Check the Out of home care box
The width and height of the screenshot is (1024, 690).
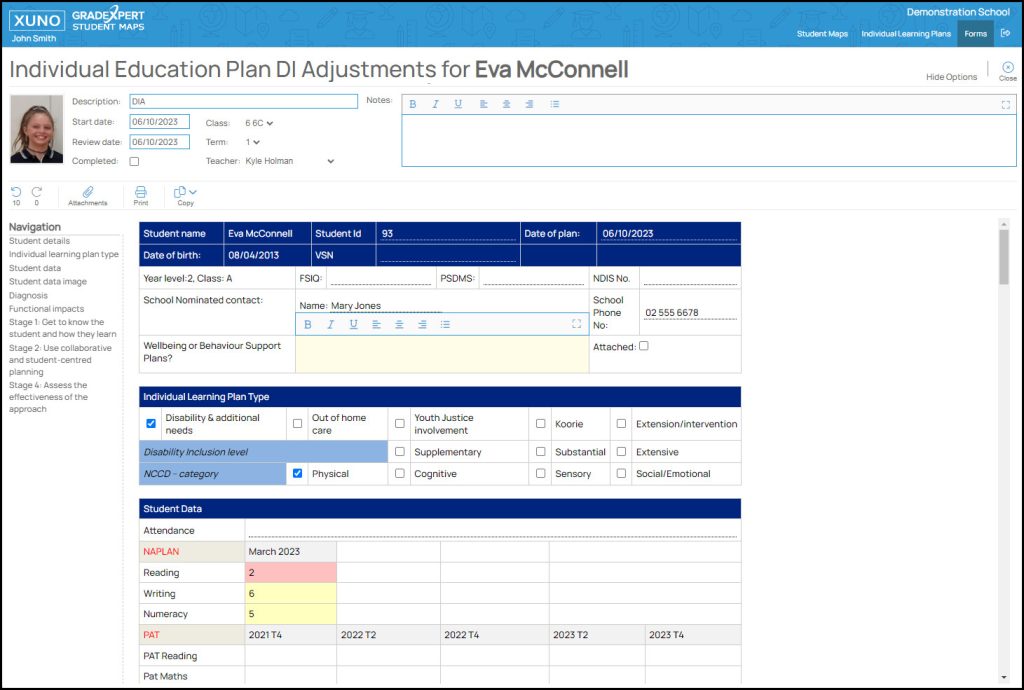pyautogui.click(x=298, y=424)
